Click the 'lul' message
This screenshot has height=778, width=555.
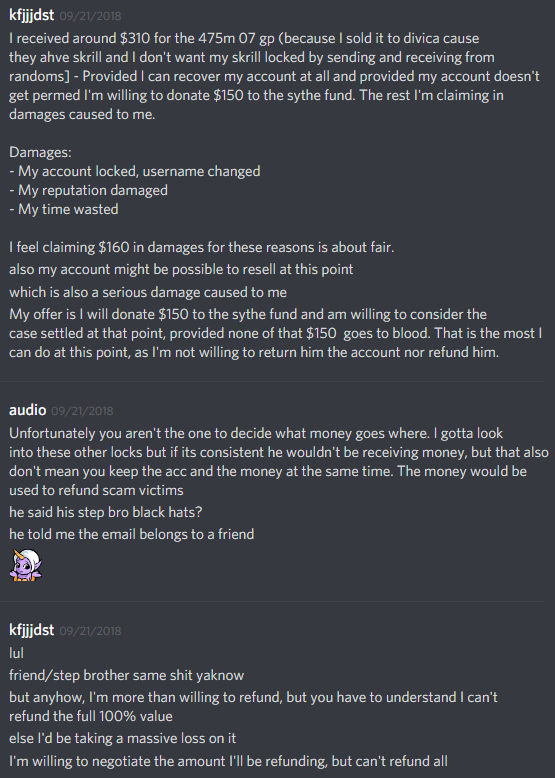[x=16, y=653]
